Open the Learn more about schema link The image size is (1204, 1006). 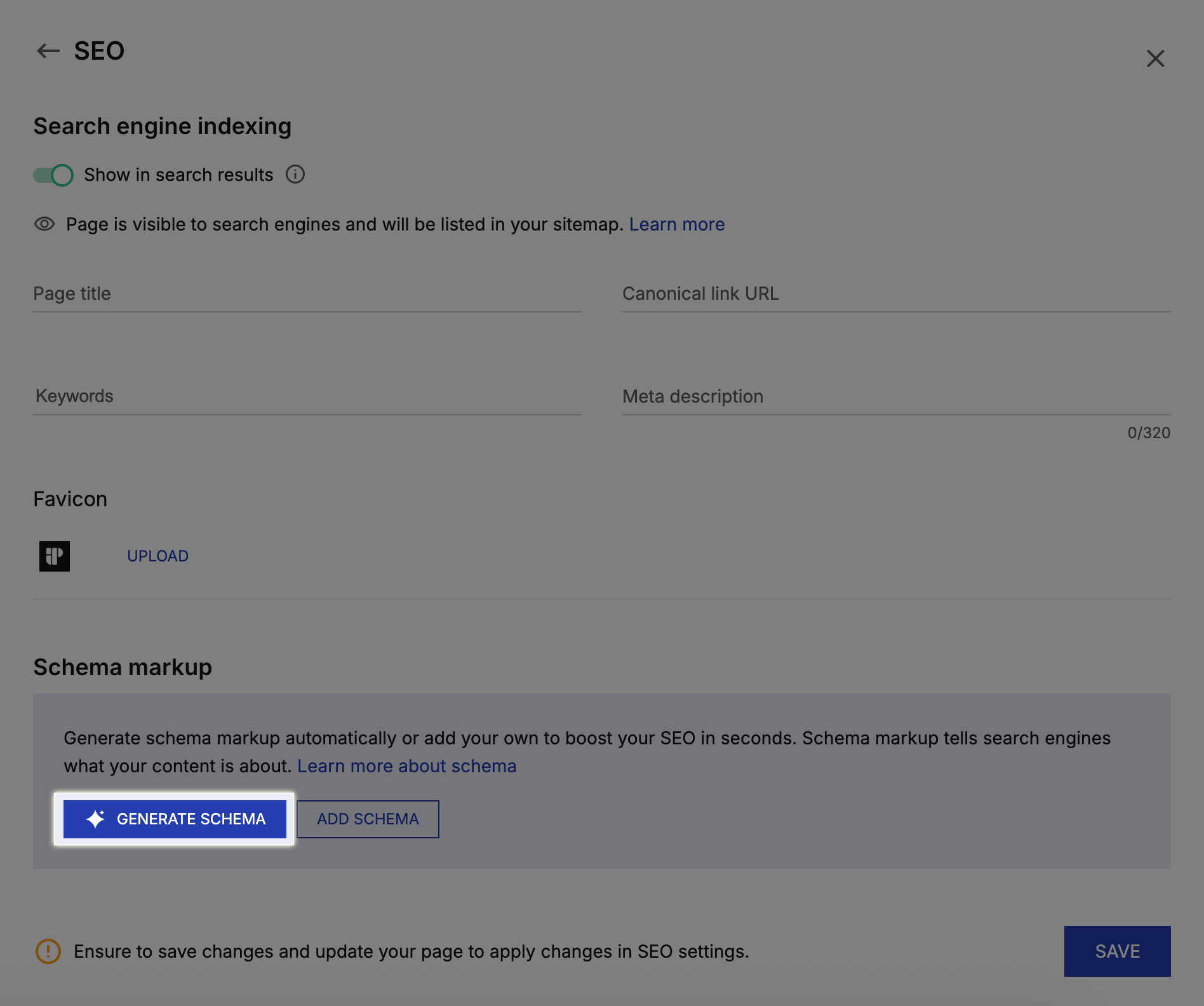point(407,766)
